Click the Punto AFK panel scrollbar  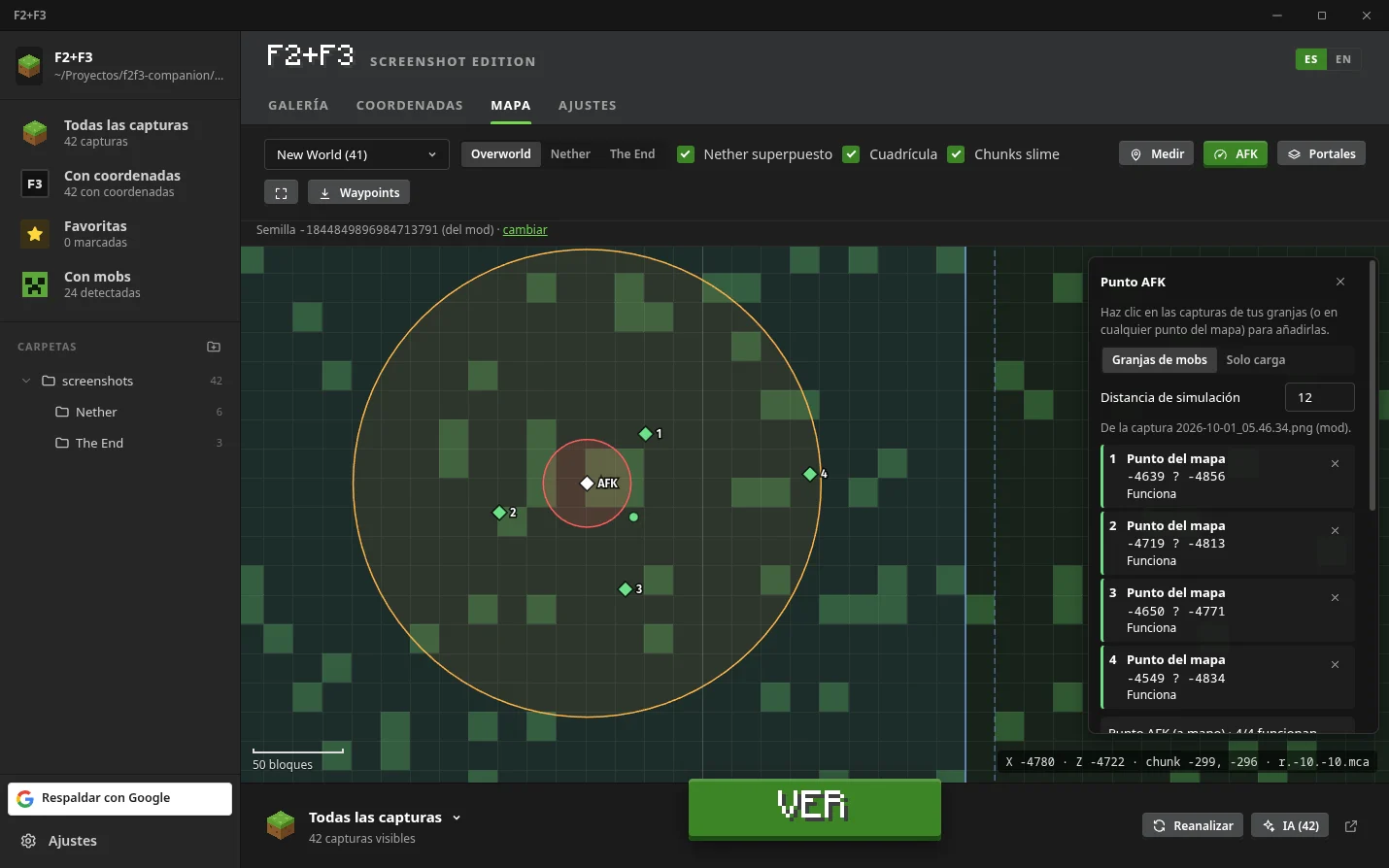[1372, 384]
